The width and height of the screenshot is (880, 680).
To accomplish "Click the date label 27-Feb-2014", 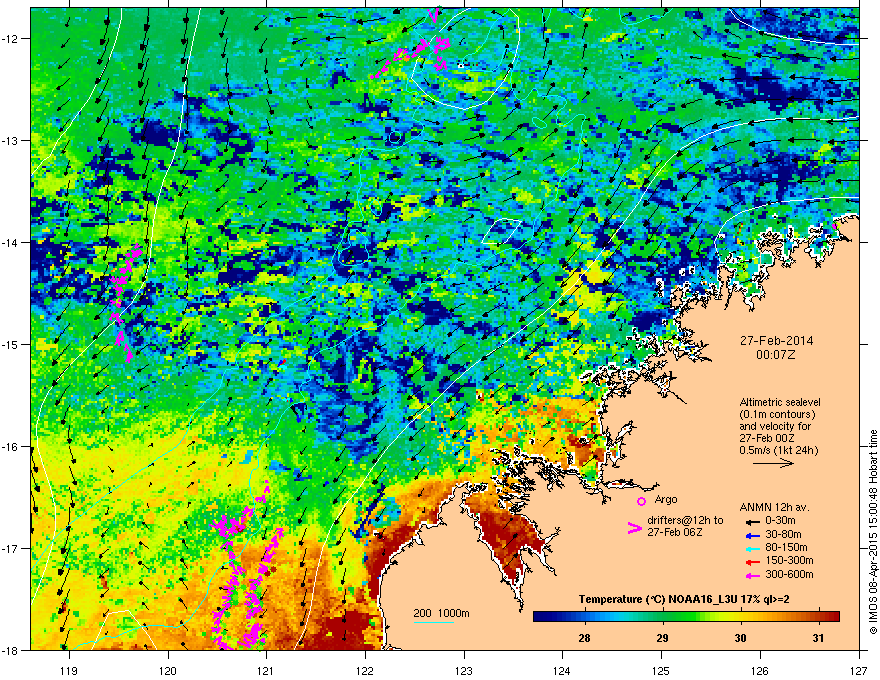I will (776, 341).
